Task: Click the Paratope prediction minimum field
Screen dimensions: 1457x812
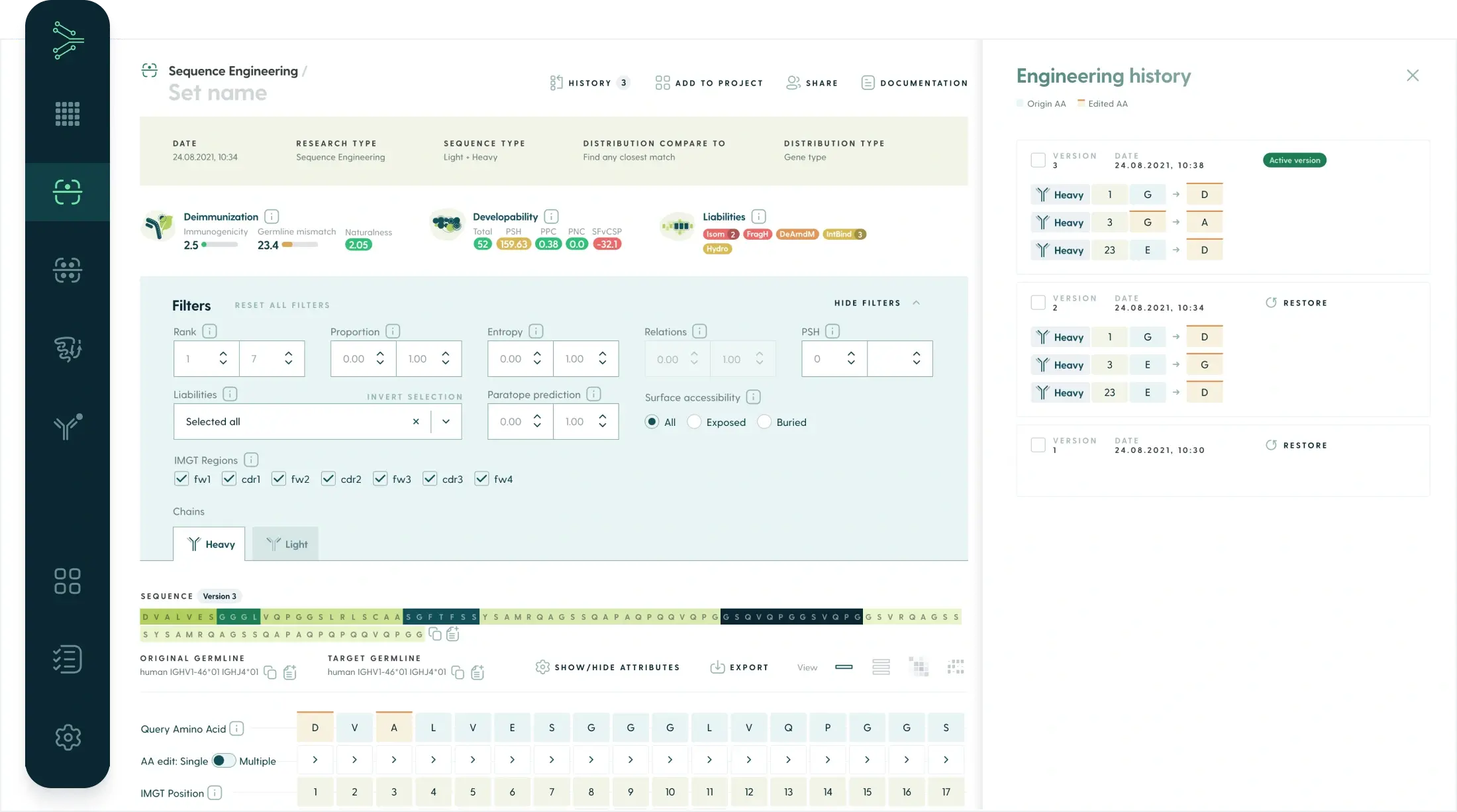Action: [520, 421]
